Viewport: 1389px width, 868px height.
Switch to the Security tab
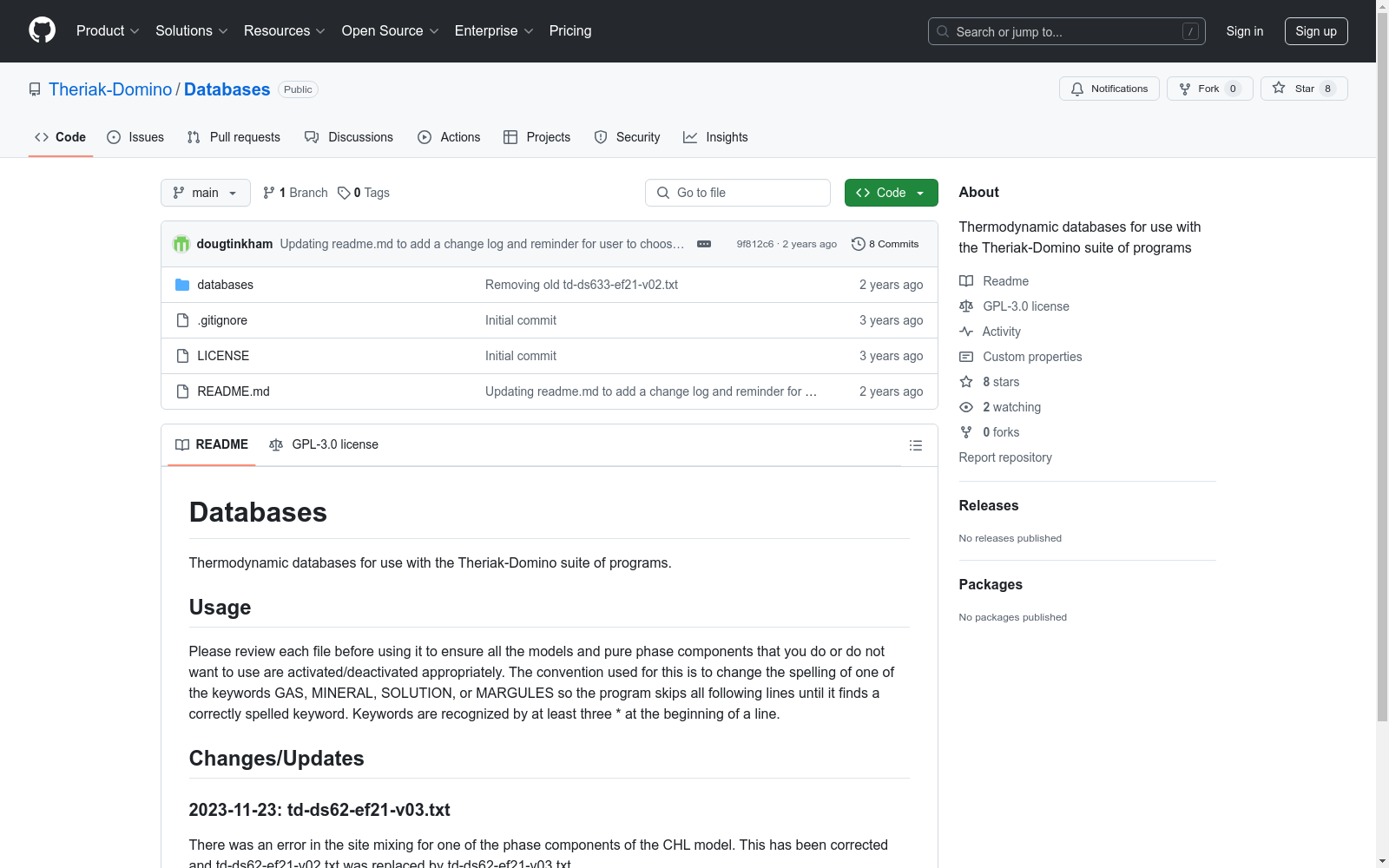point(627,137)
